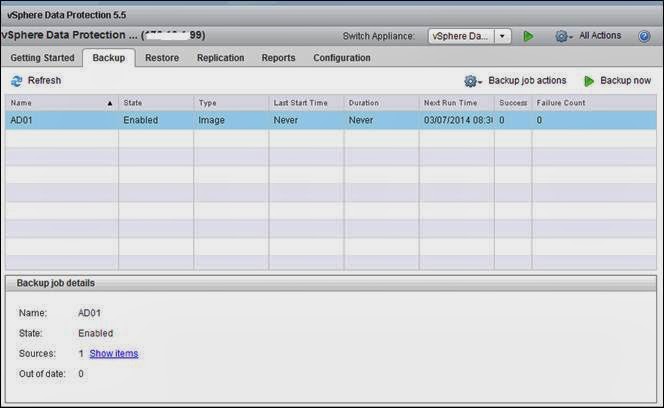Expand the Switch Appliance dropdown arrow

502,36
